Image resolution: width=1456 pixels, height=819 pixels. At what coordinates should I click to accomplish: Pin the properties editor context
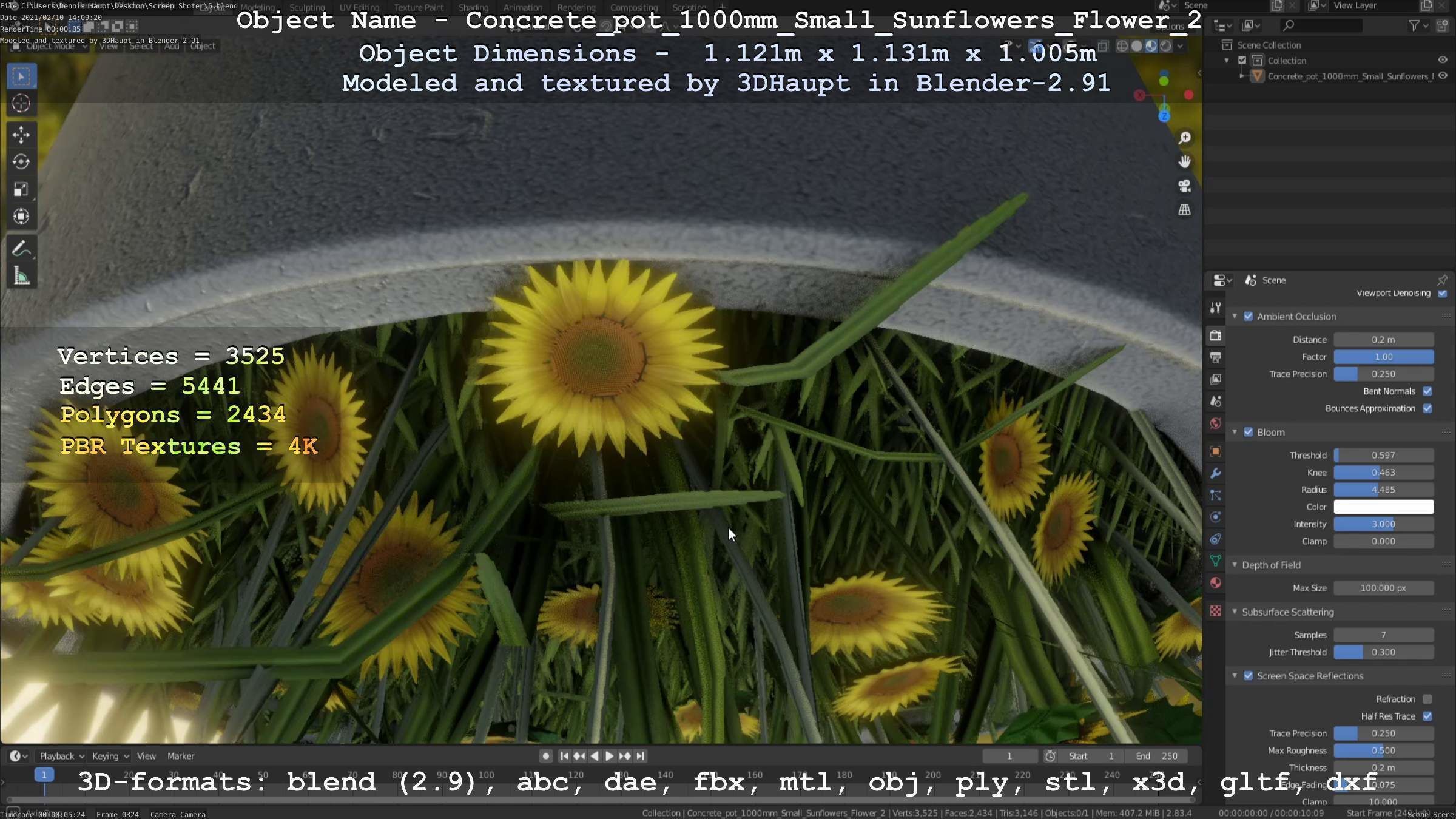1443,280
